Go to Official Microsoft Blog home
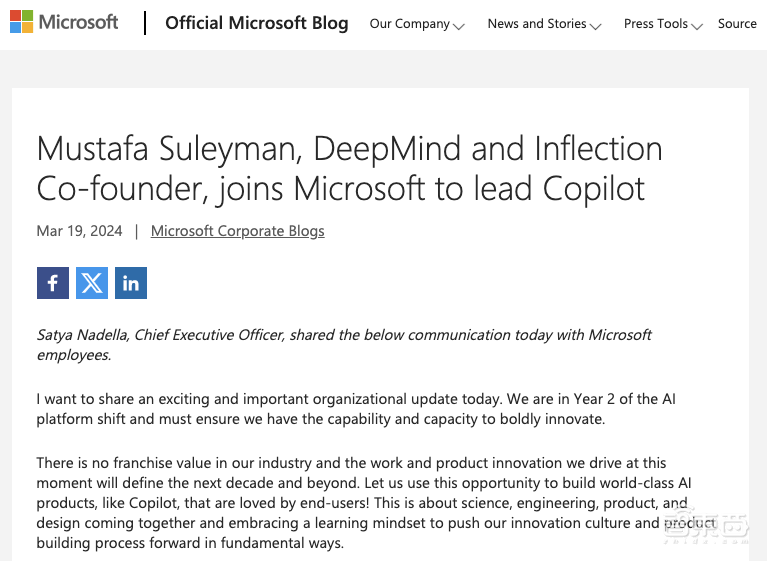This screenshot has height=561, width=767. tap(257, 23)
